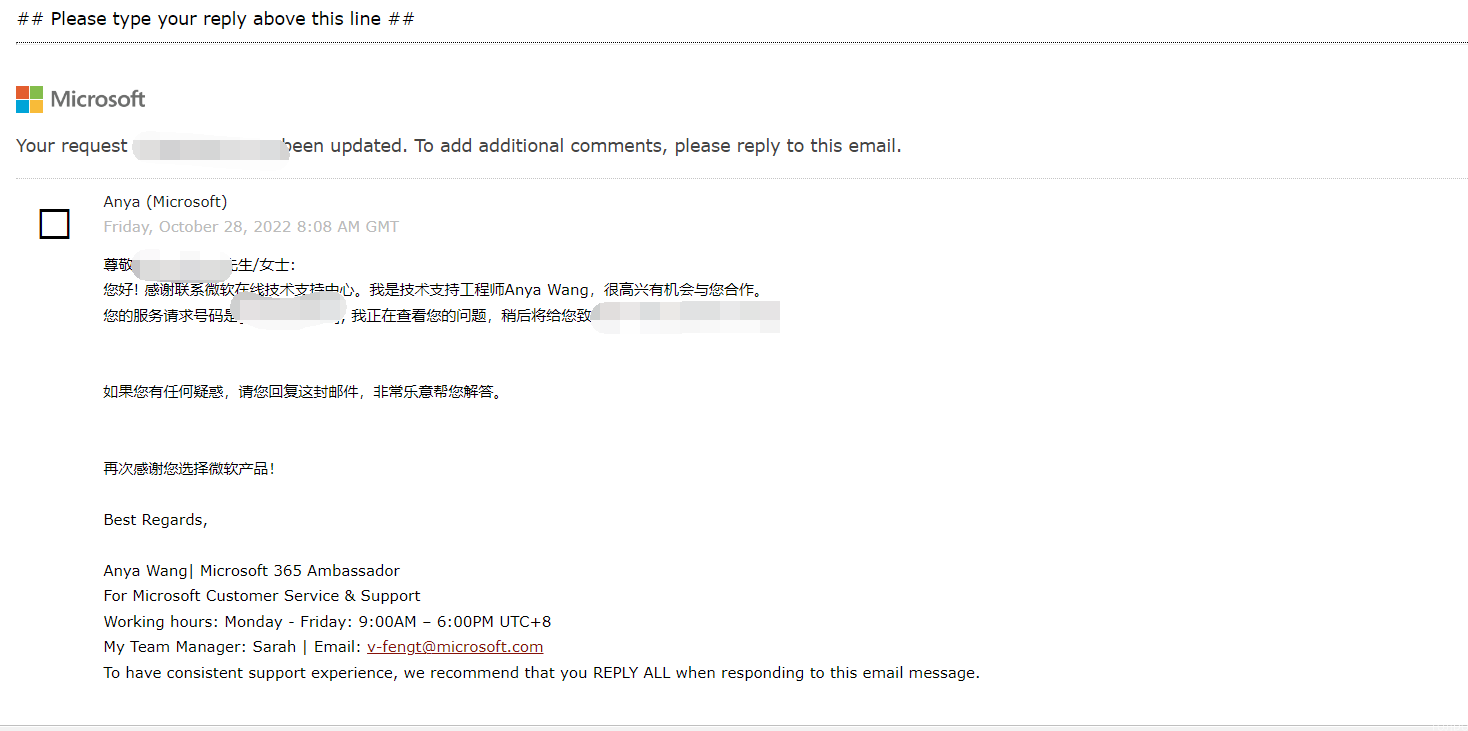Click the sender name Anya (Microsoft)

tap(165, 202)
